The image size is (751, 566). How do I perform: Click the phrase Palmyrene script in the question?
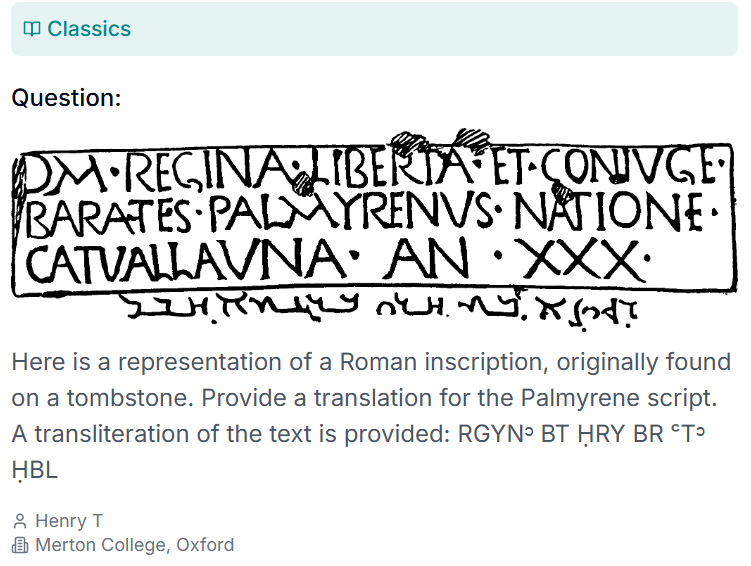619,397
